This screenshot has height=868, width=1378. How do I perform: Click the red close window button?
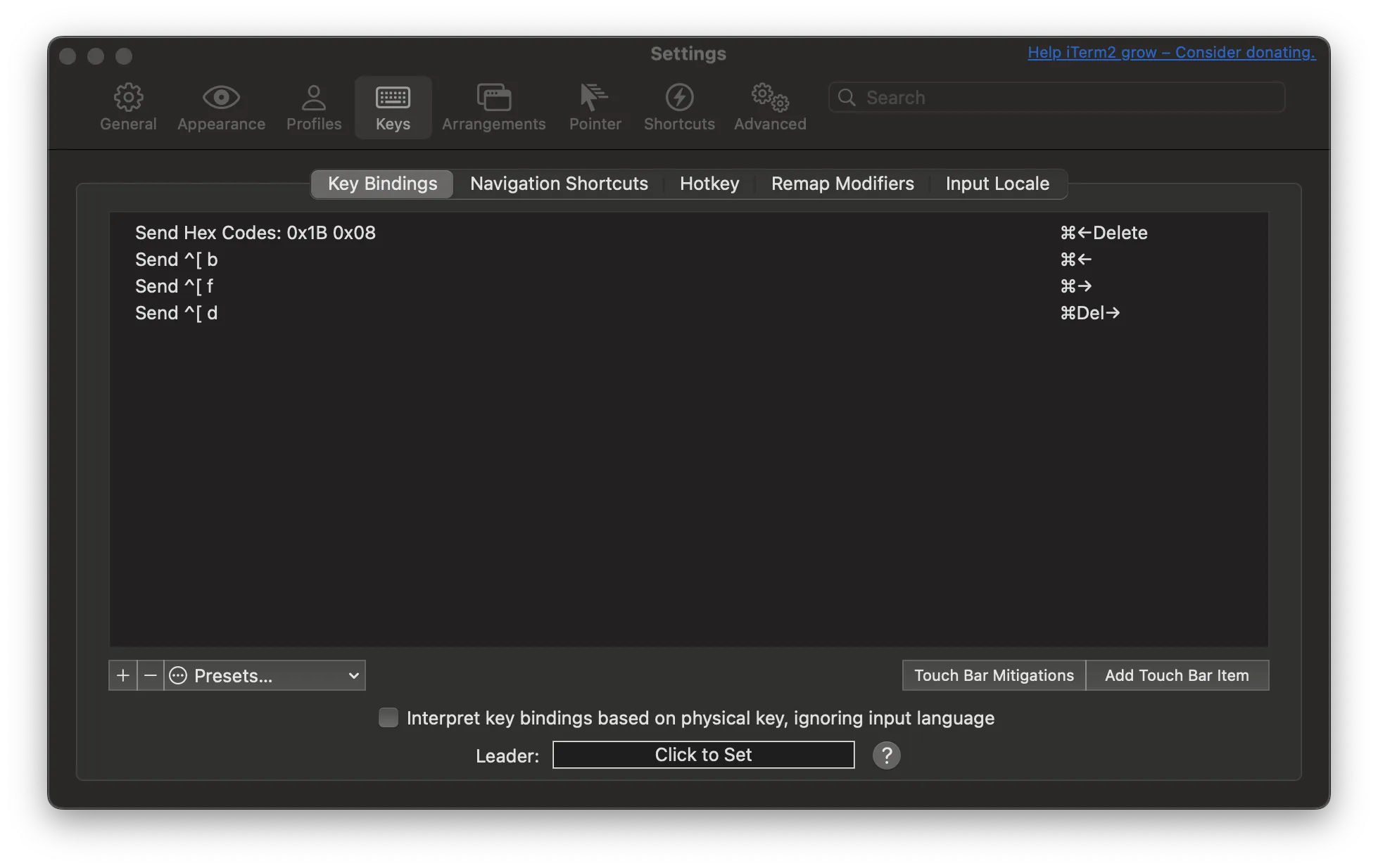tap(68, 56)
